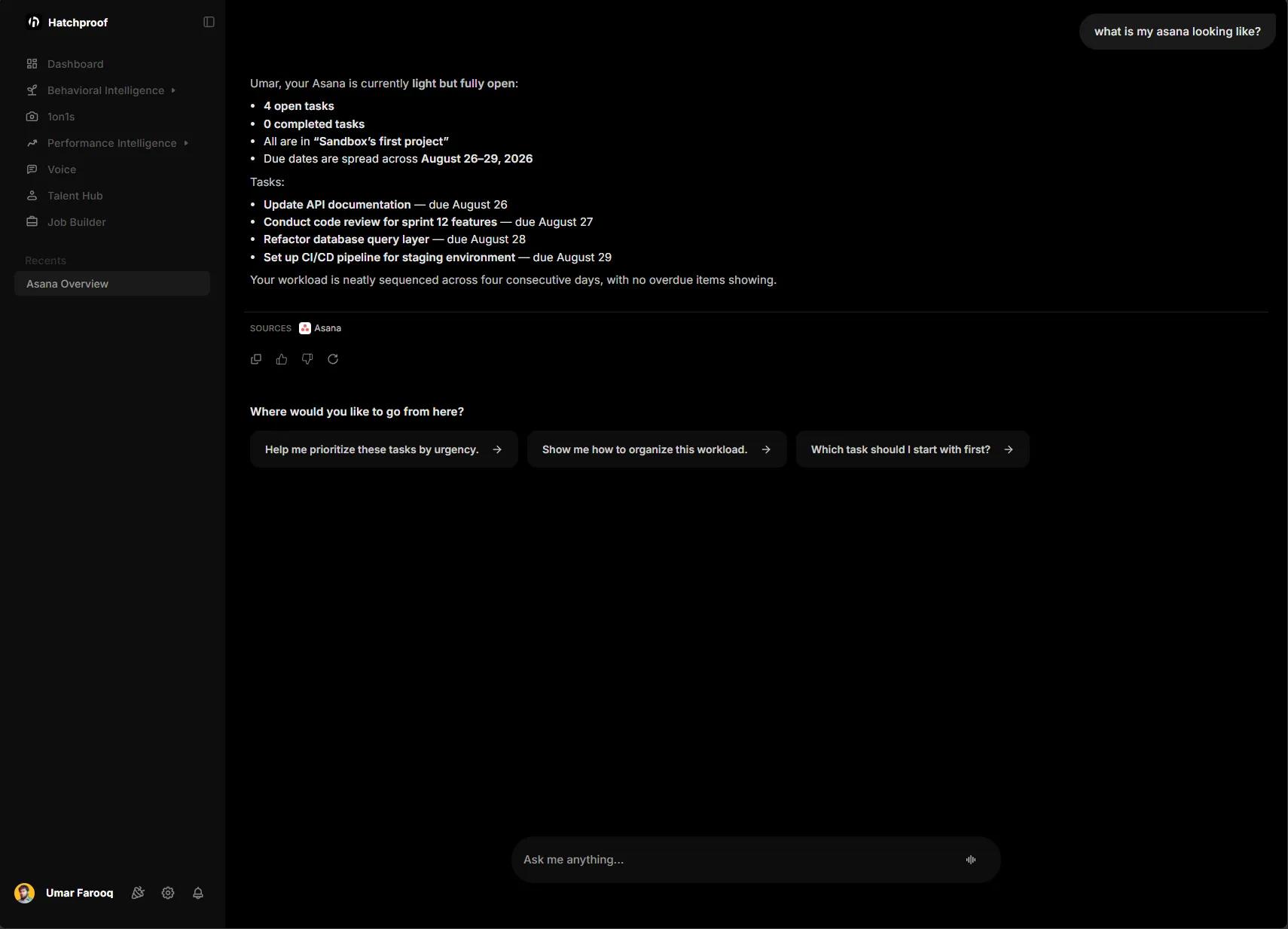Click the "Set up CI/CD pipeline" task line

(x=438, y=257)
